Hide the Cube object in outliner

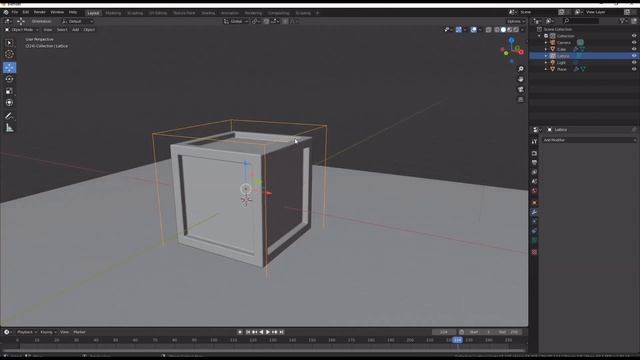[634, 49]
